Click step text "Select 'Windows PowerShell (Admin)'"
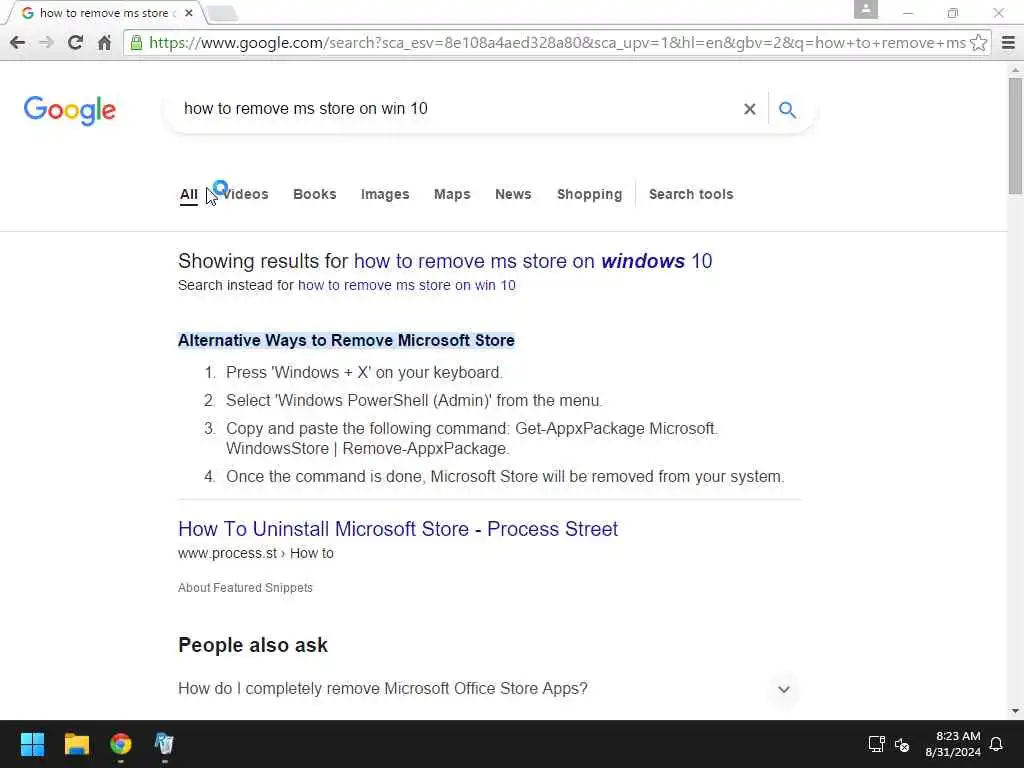 (x=414, y=401)
